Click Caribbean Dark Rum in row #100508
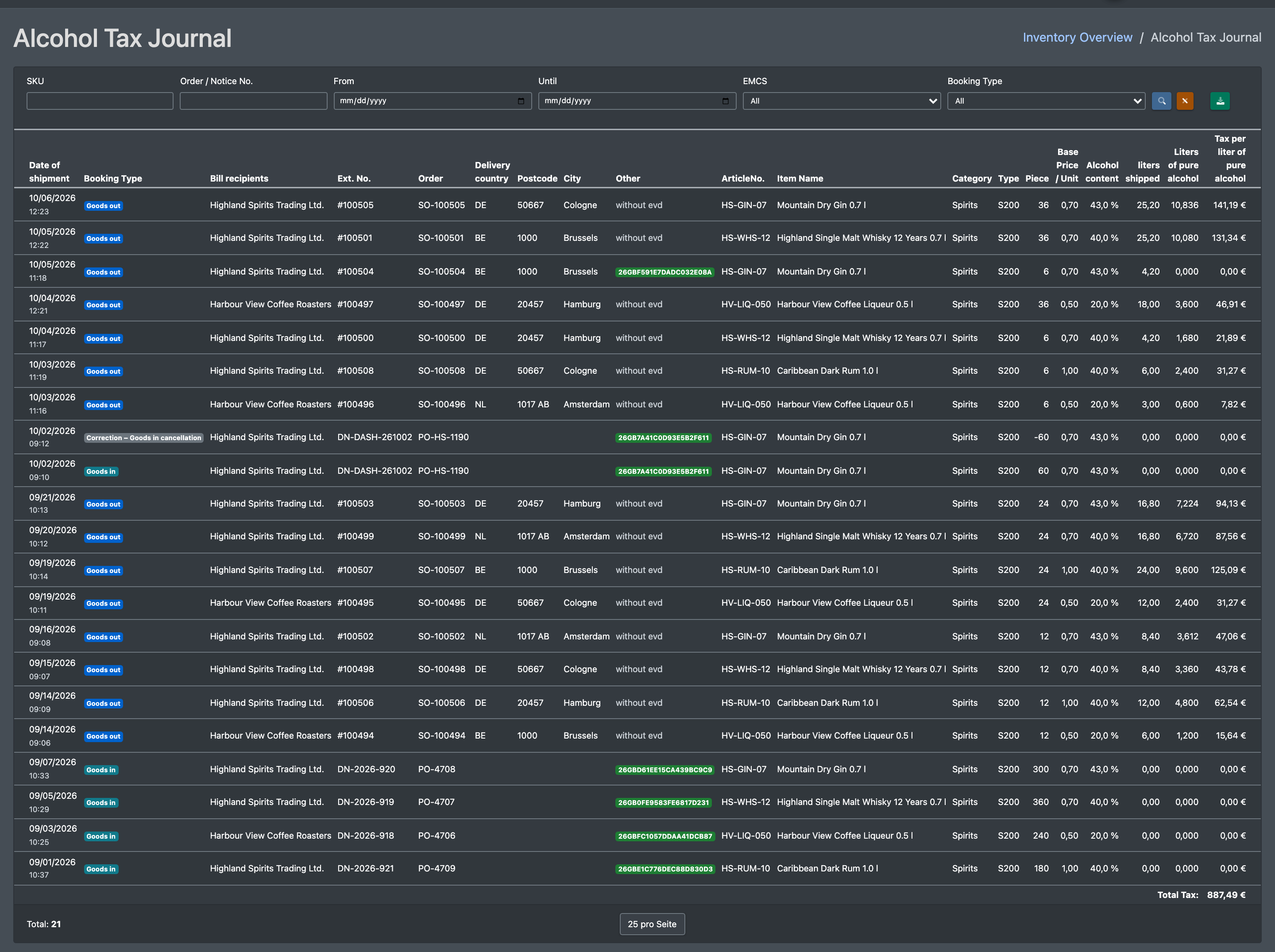Viewport: 1275px width, 952px height. click(x=827, y=371)
